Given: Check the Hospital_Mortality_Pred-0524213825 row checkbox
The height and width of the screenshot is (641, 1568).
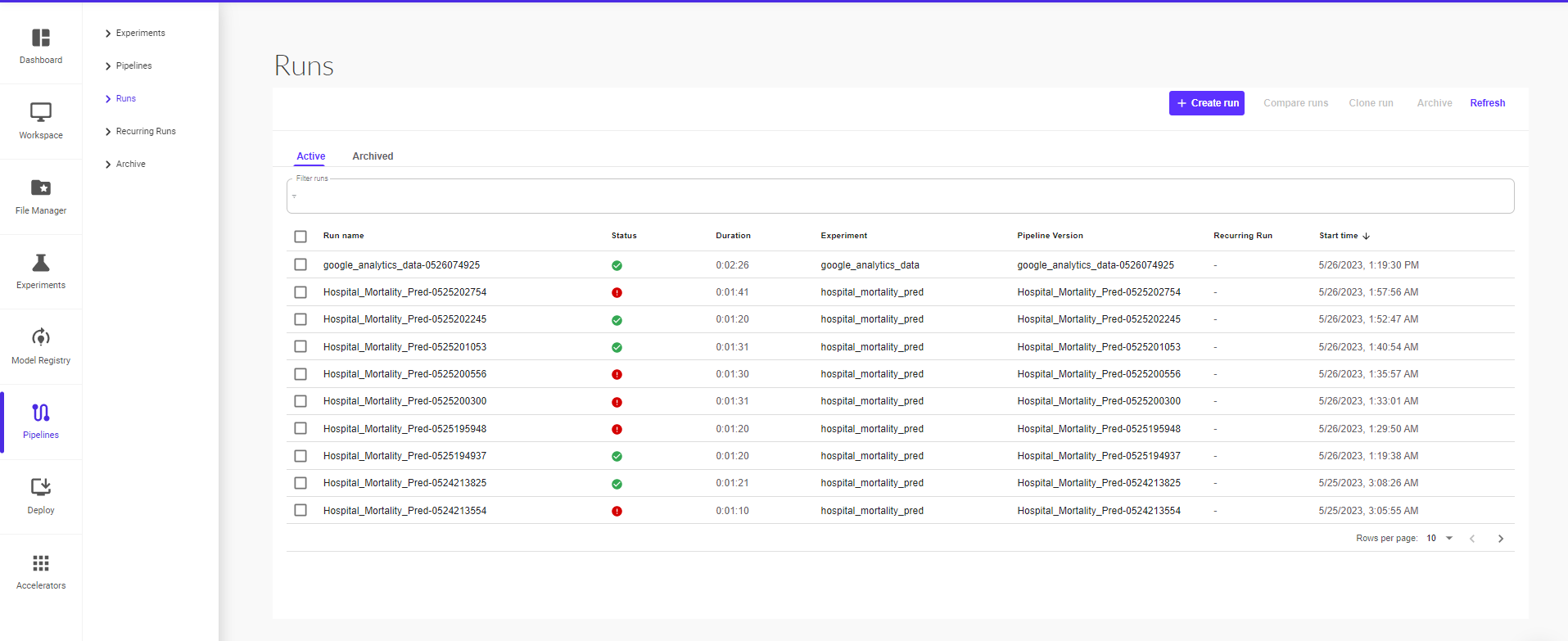Looking at the screenshot, I should pyautogui.click(x=300, y=483).
